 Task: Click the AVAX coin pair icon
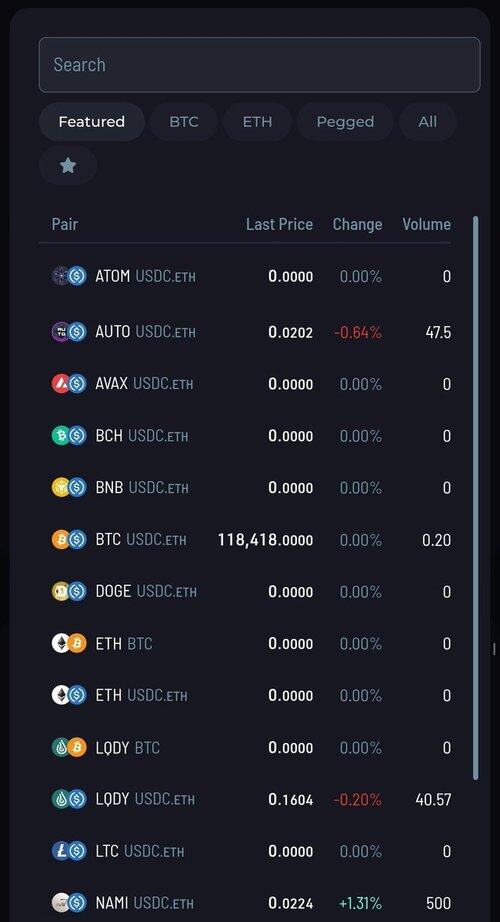point(69,383)
